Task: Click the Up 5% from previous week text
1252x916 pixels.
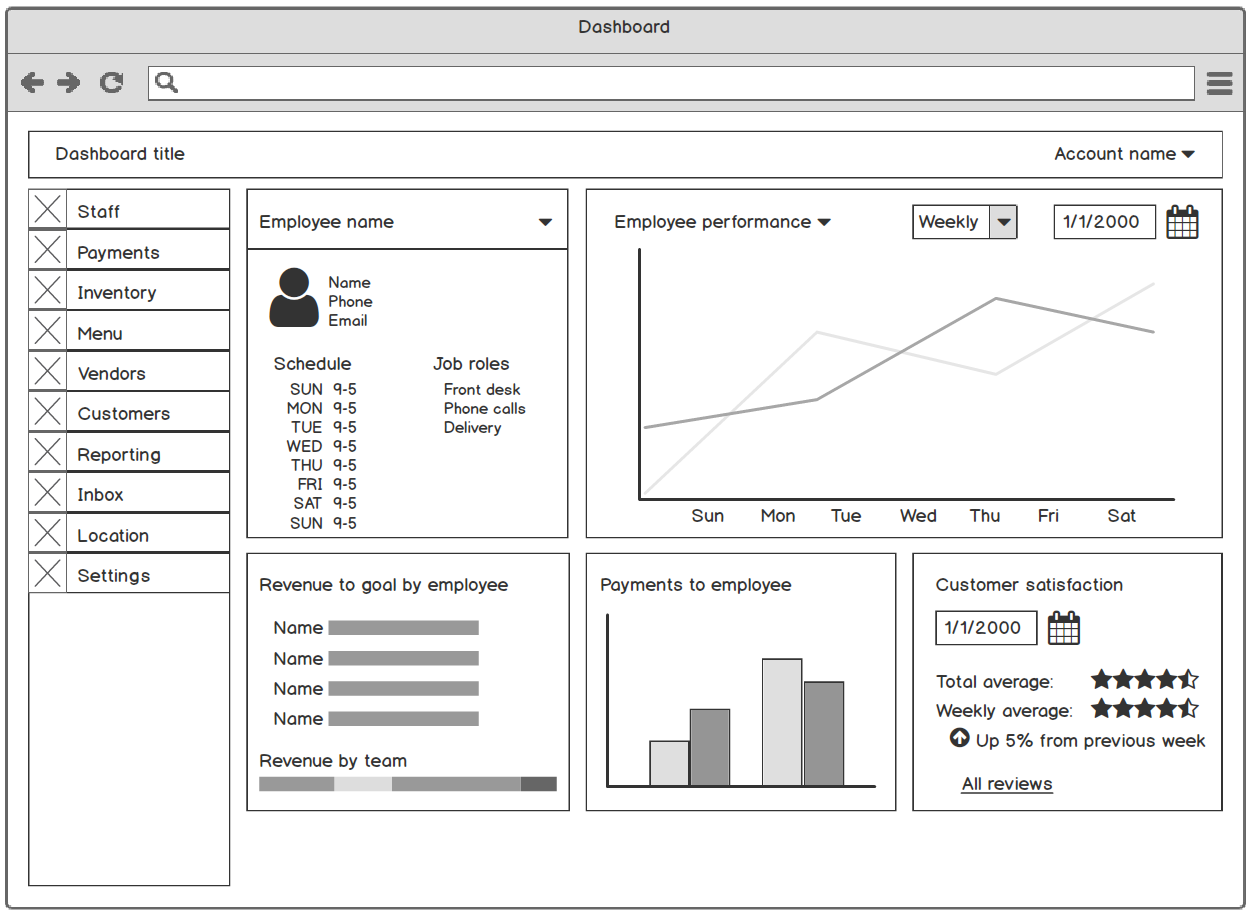Action: tap(1090, 741)
